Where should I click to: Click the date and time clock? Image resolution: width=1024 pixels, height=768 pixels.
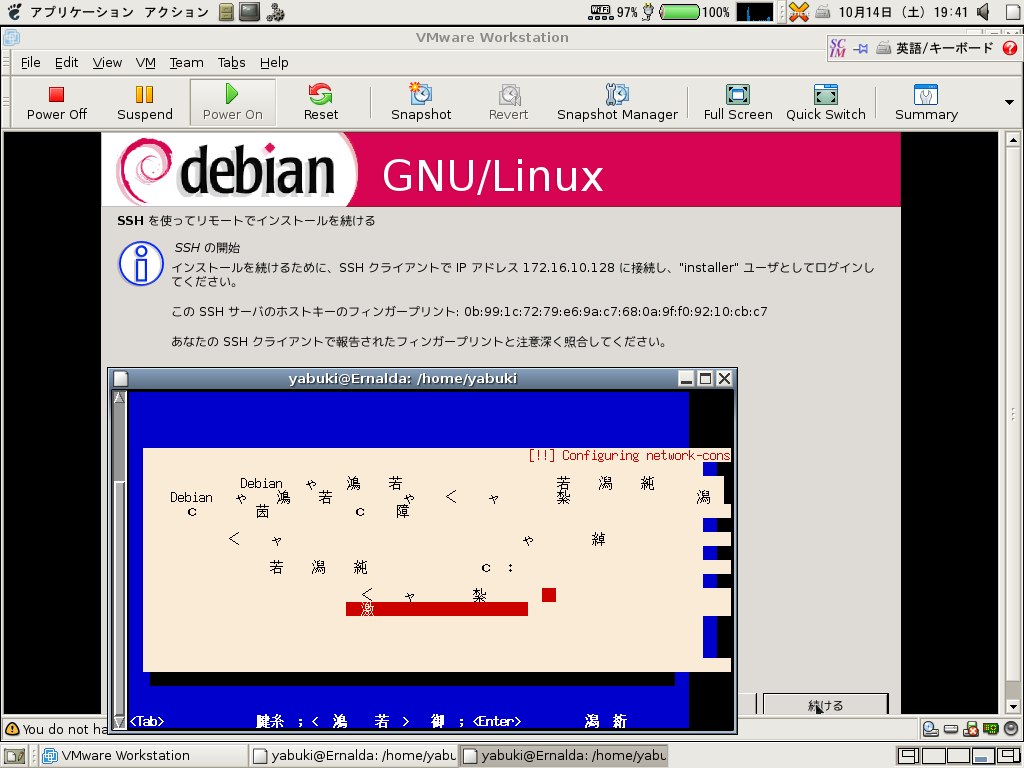[903, 12]
